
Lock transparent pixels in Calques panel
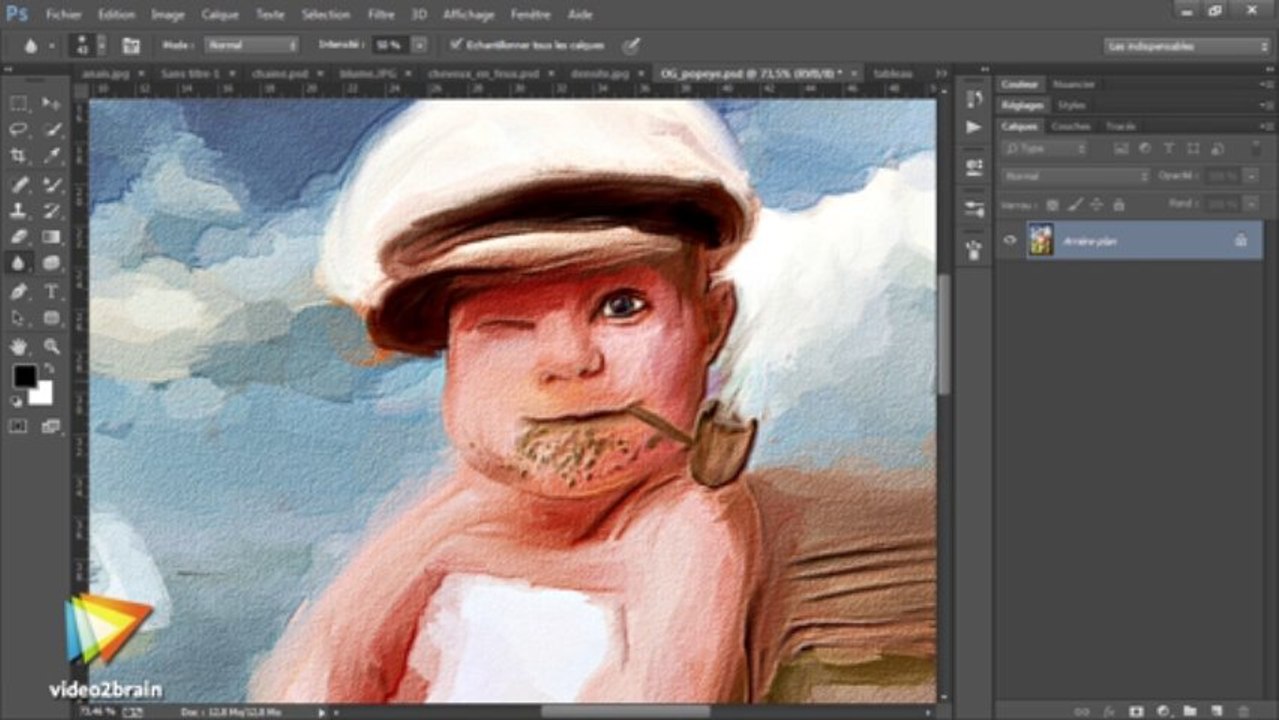coord(1052,204)
